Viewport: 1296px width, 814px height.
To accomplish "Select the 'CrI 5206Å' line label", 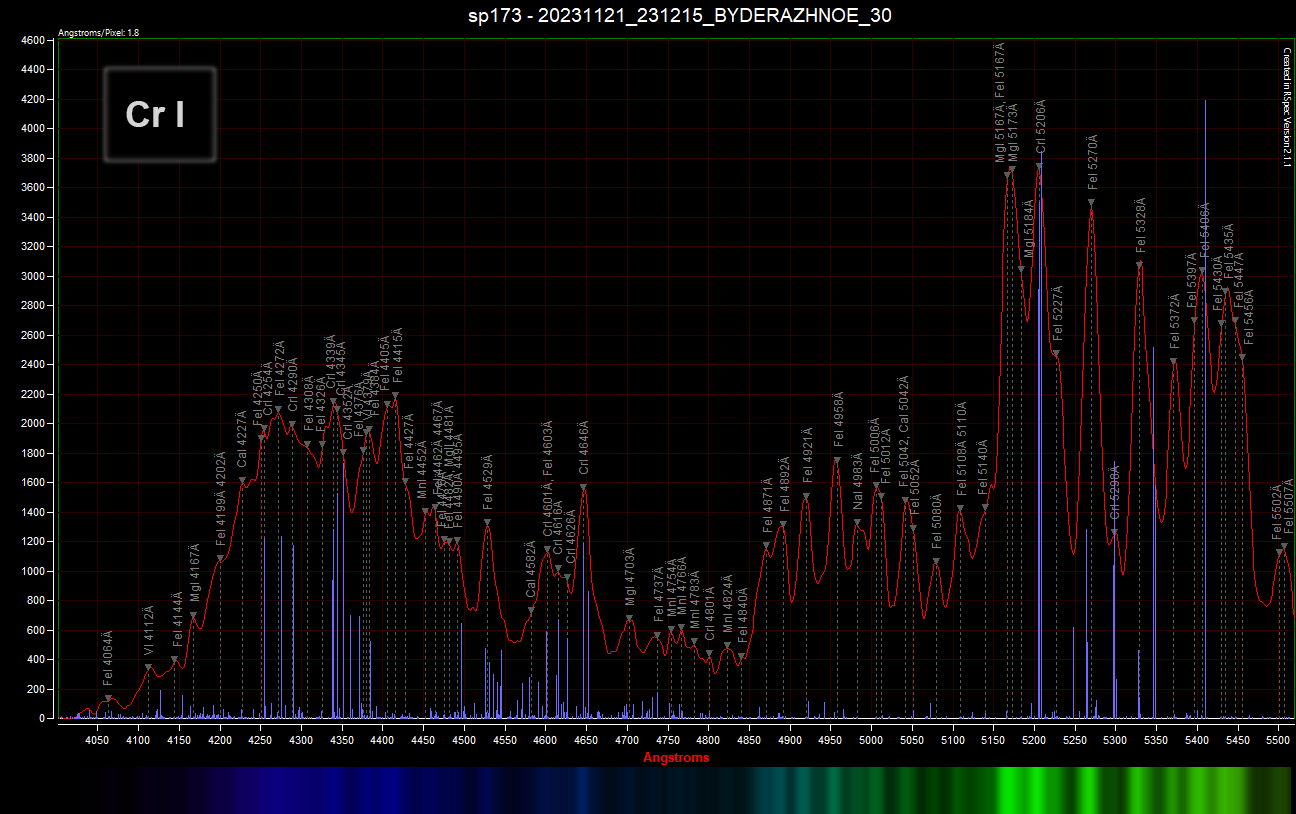I will (x=1040, y=126).
